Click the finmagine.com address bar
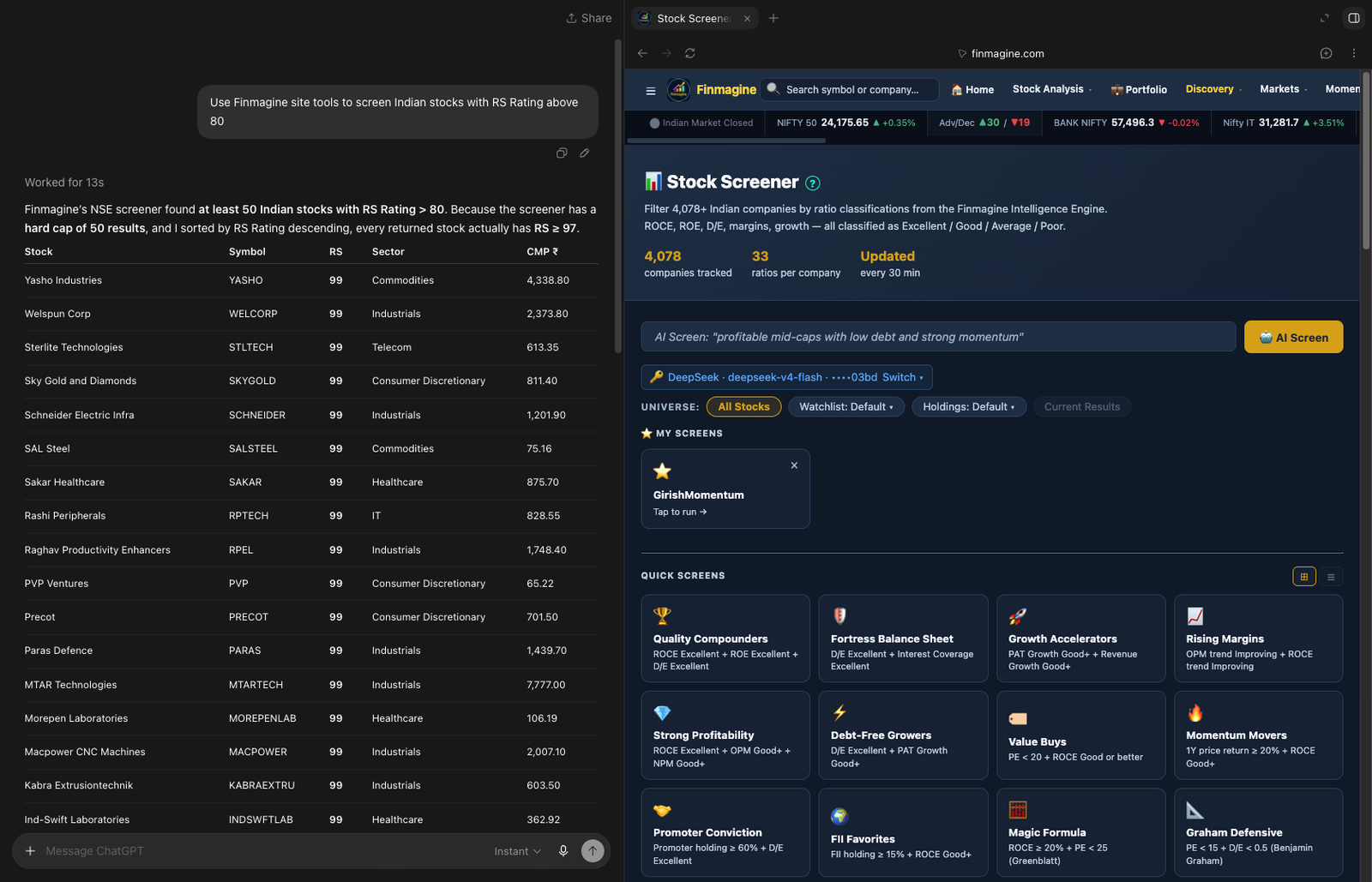 tap(1000, 53)
